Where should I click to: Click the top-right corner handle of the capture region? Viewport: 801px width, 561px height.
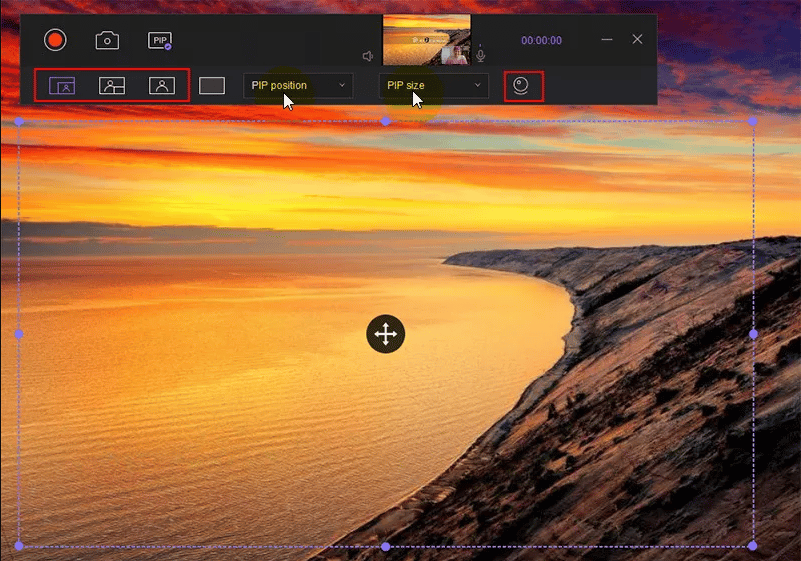[x=752, y=121]
